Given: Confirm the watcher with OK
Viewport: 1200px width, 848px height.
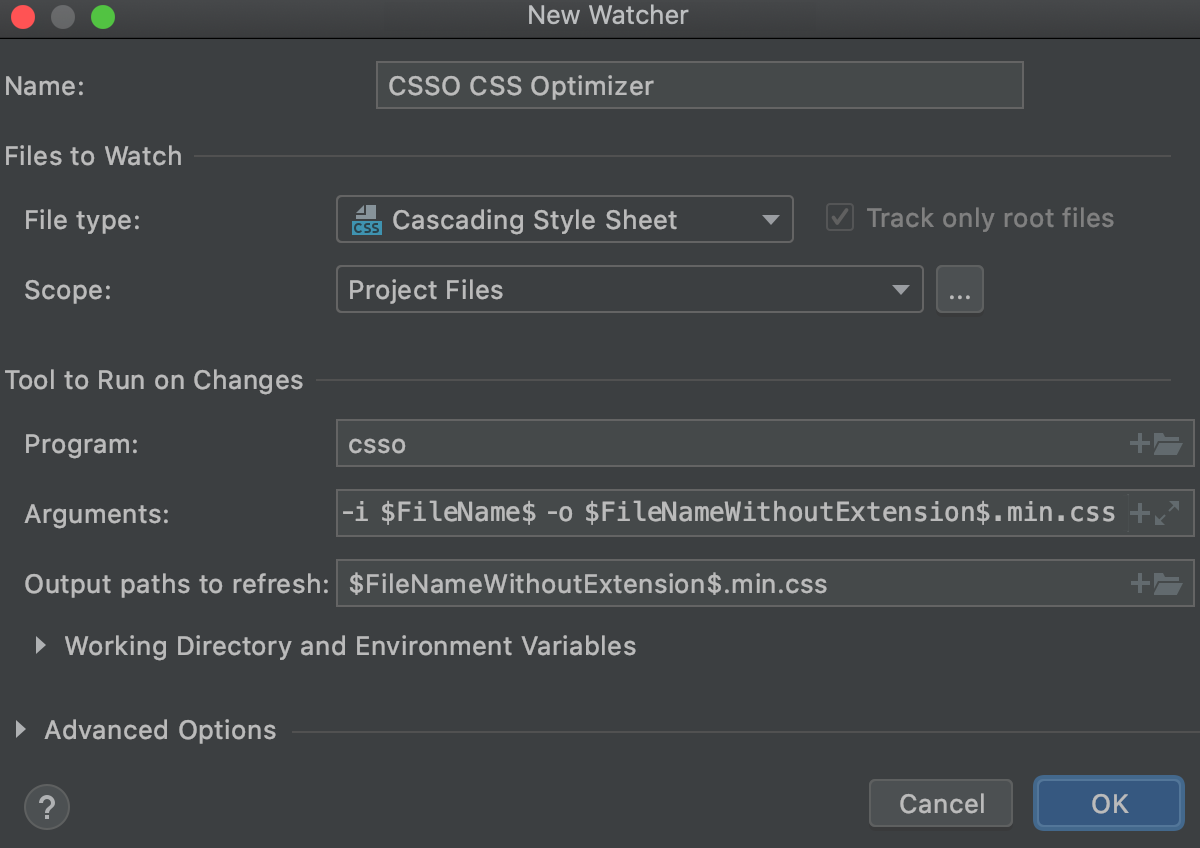Looking at the screenshot, I should pyautogui.click(x=1108, y=803).
